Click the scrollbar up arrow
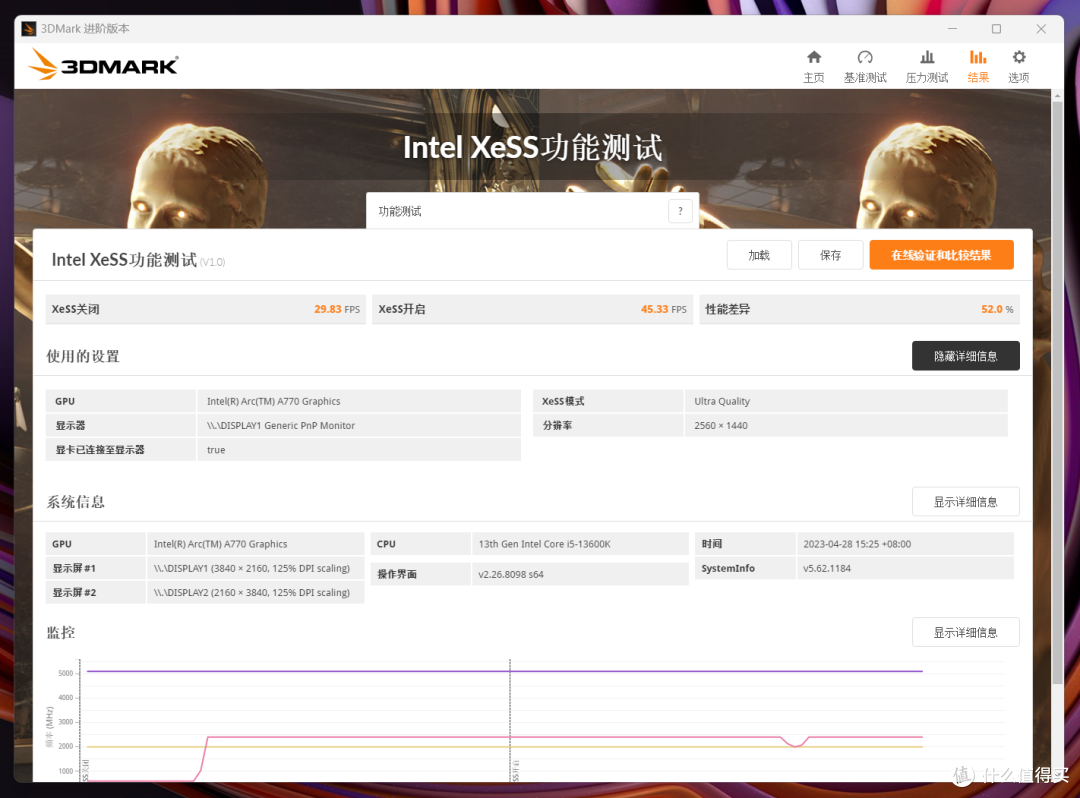Screen dimensions: 1080x798 [x=1057, y=96]
